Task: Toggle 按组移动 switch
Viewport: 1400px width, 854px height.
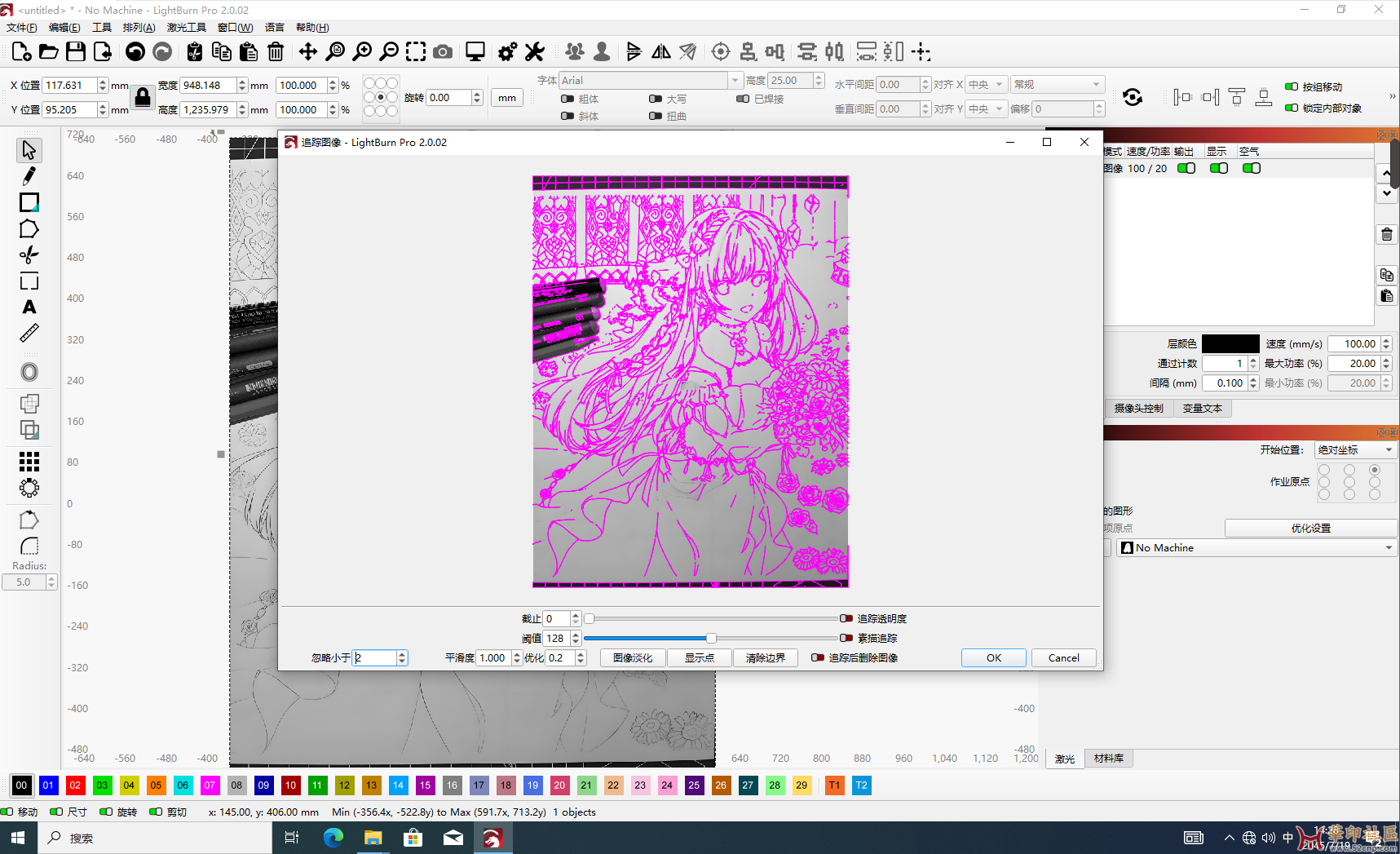Action: (x=1292, y=86)
